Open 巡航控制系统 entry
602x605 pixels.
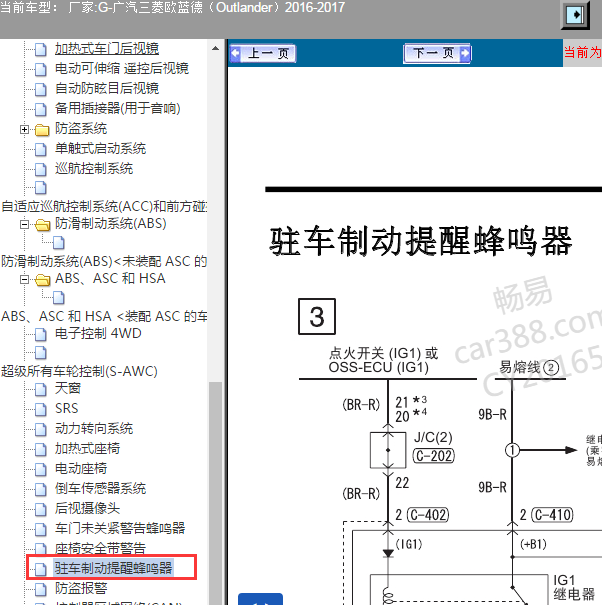coord(94,169)
